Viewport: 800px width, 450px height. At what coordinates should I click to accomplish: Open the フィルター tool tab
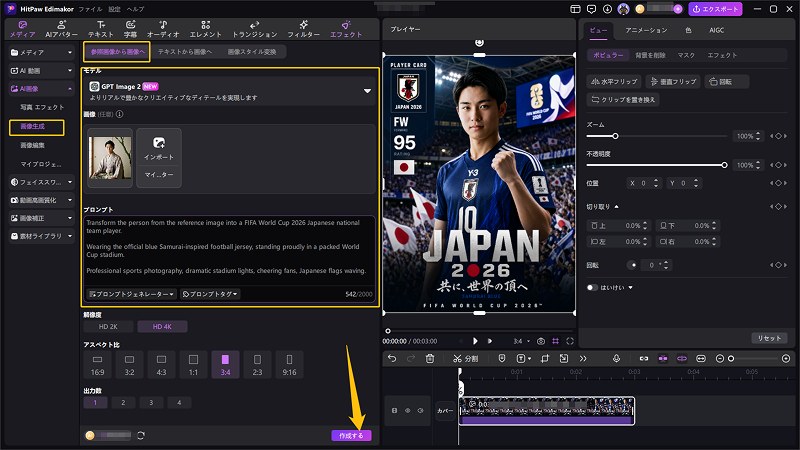click(x=303, y=29)
